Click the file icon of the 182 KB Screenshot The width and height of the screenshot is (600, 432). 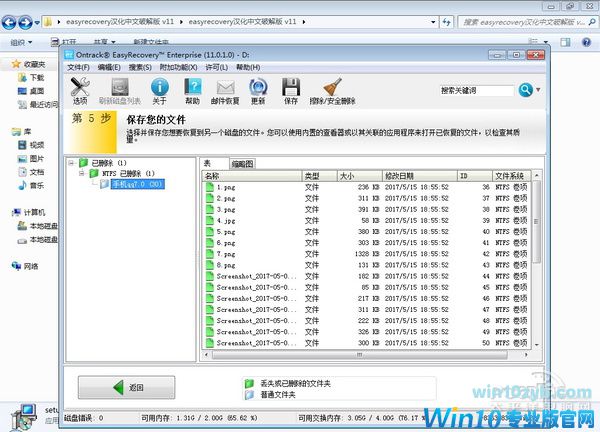[x=209, y=276]
